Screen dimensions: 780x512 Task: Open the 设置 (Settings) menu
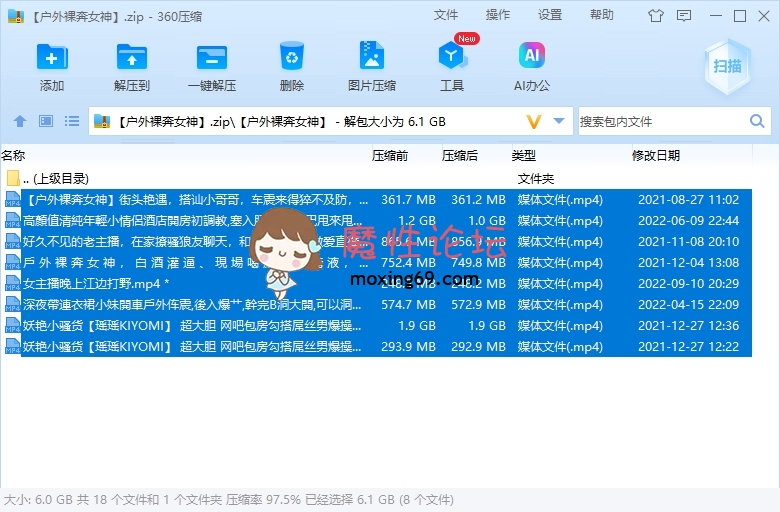[x=550, y=15]
